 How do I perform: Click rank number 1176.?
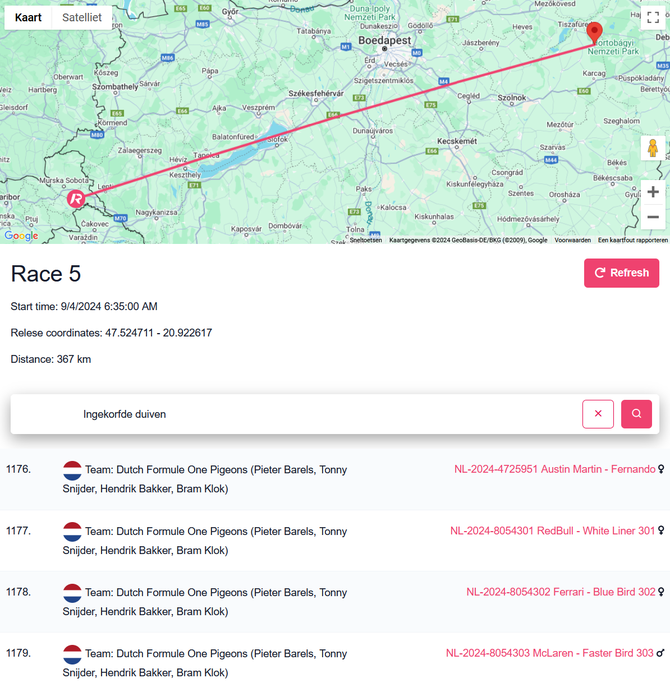19,469
